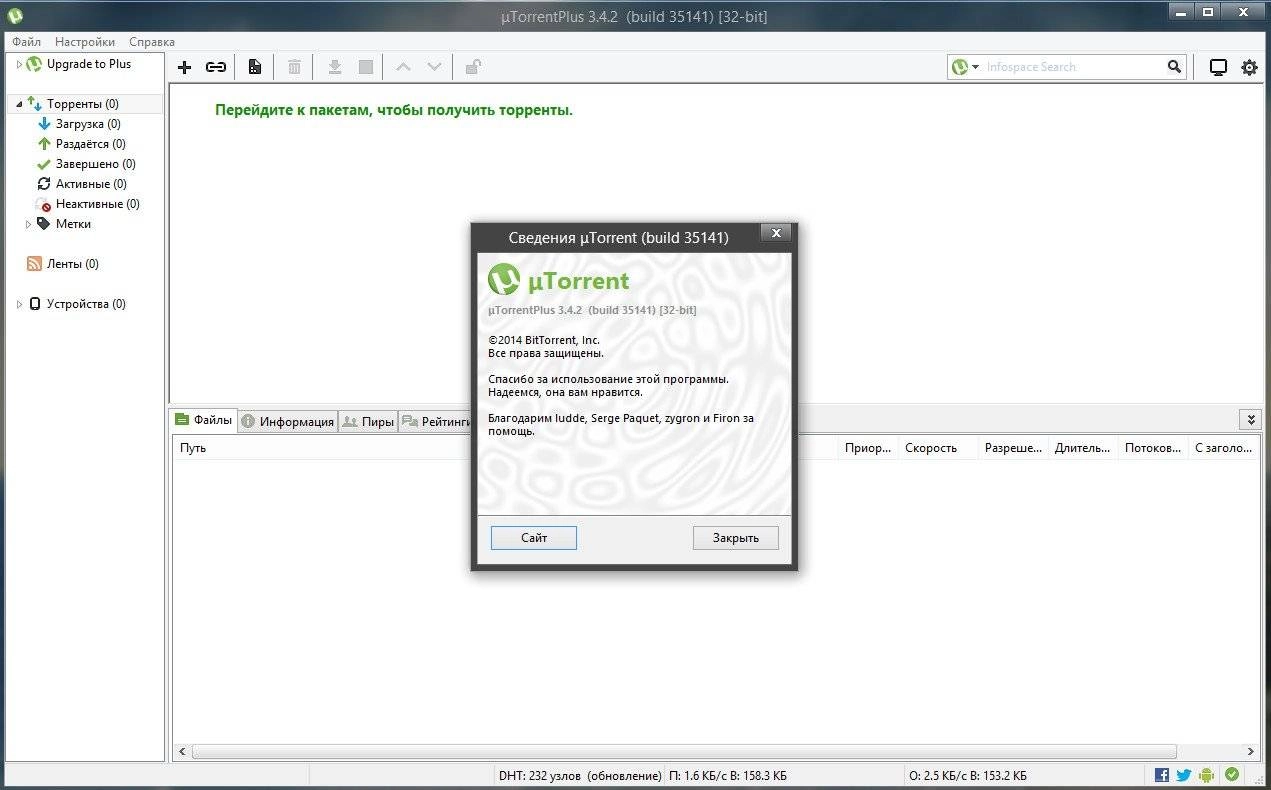Open torrent from URL link
Viewport: 1271px width, 790px height.
click(x=216, y=67)
